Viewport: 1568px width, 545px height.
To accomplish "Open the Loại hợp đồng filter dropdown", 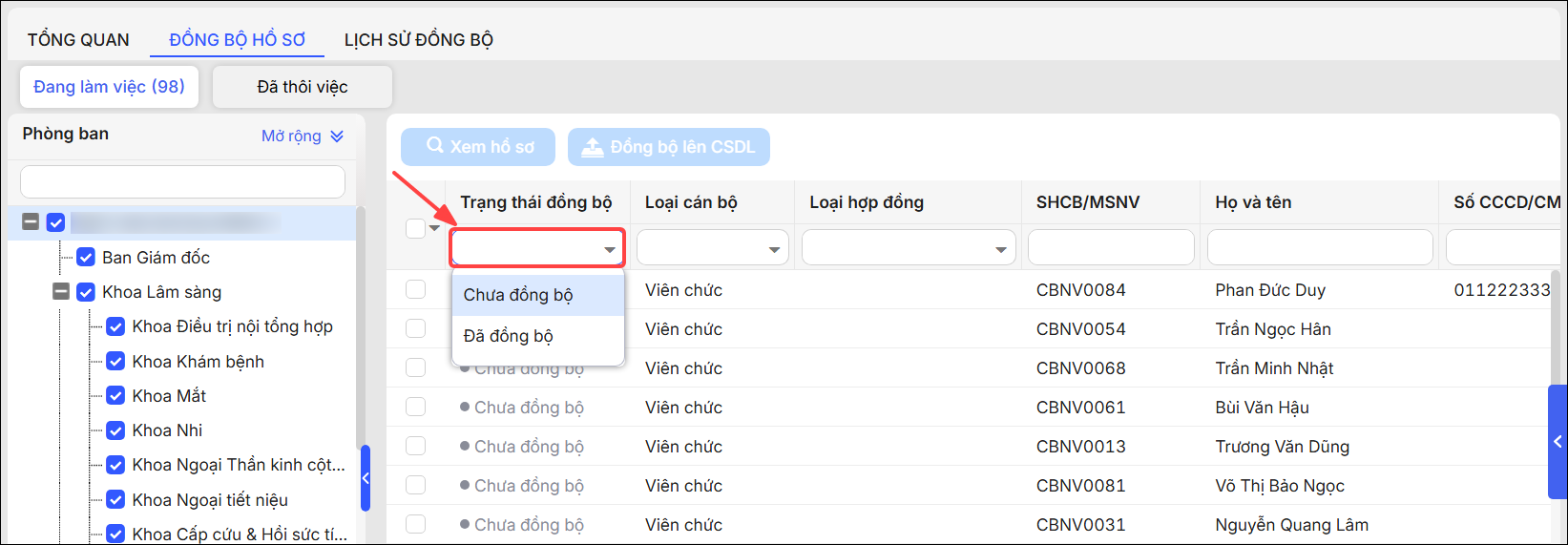I will point(908,248).
